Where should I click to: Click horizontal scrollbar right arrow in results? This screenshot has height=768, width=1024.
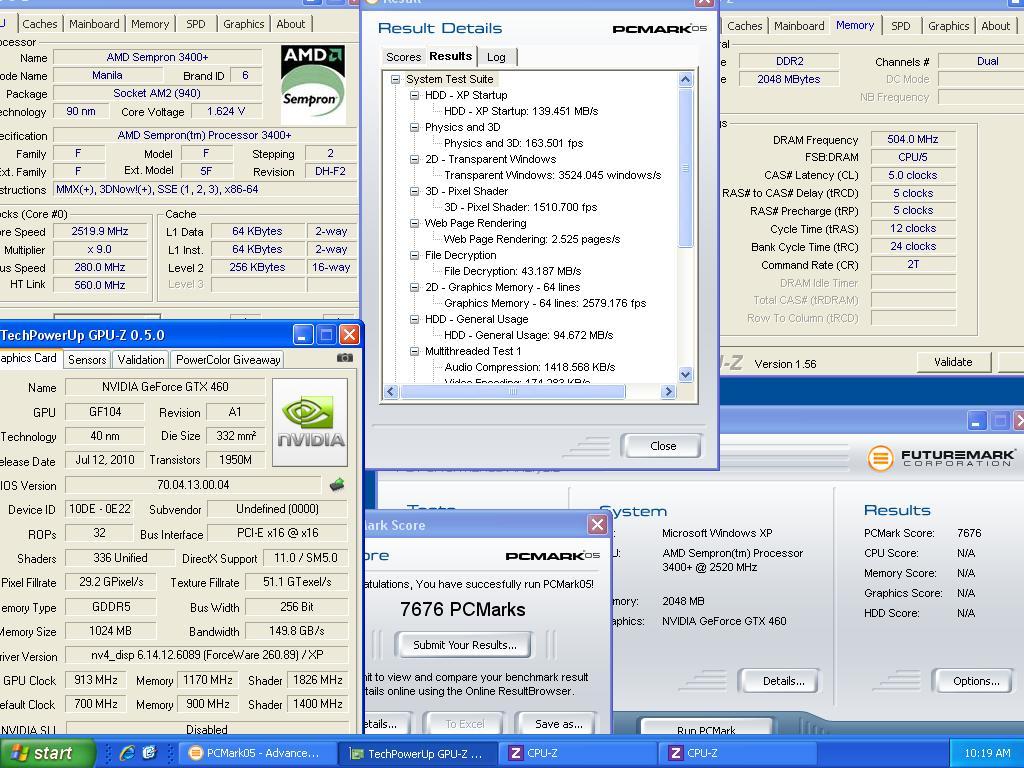[x=667, y=392]
